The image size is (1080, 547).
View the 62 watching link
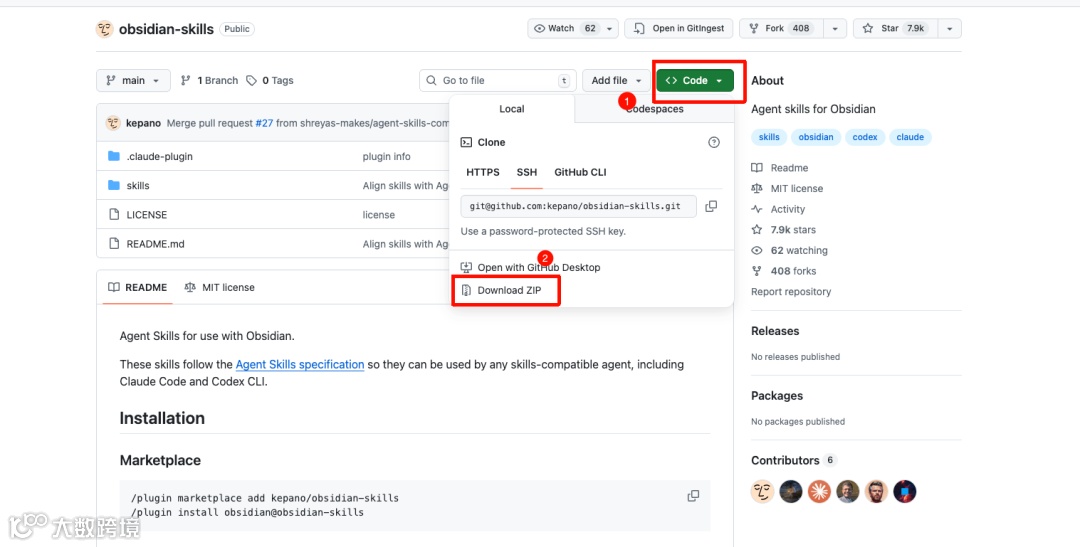click(789, 251)
